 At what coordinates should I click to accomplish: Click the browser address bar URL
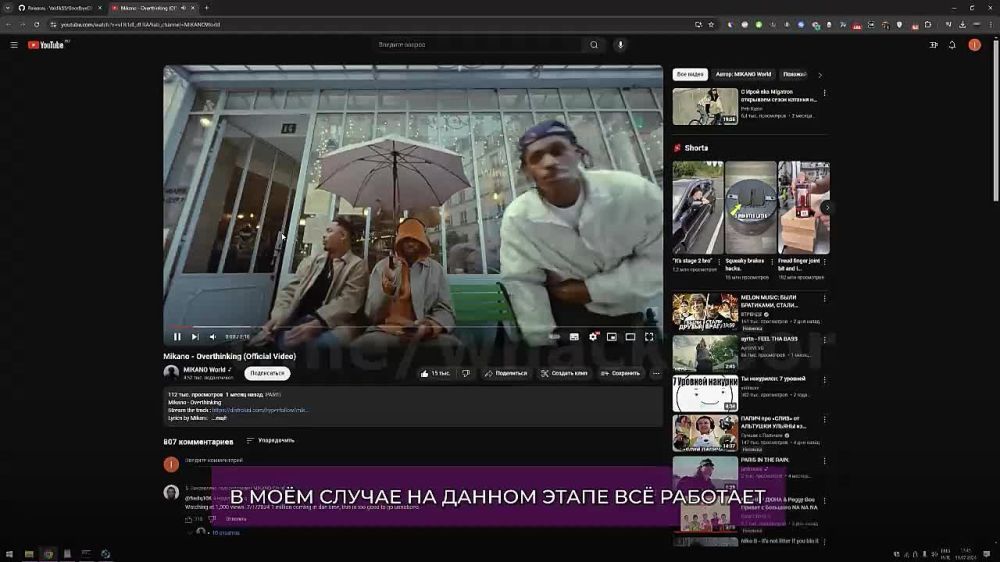click(x=140, y=24)
